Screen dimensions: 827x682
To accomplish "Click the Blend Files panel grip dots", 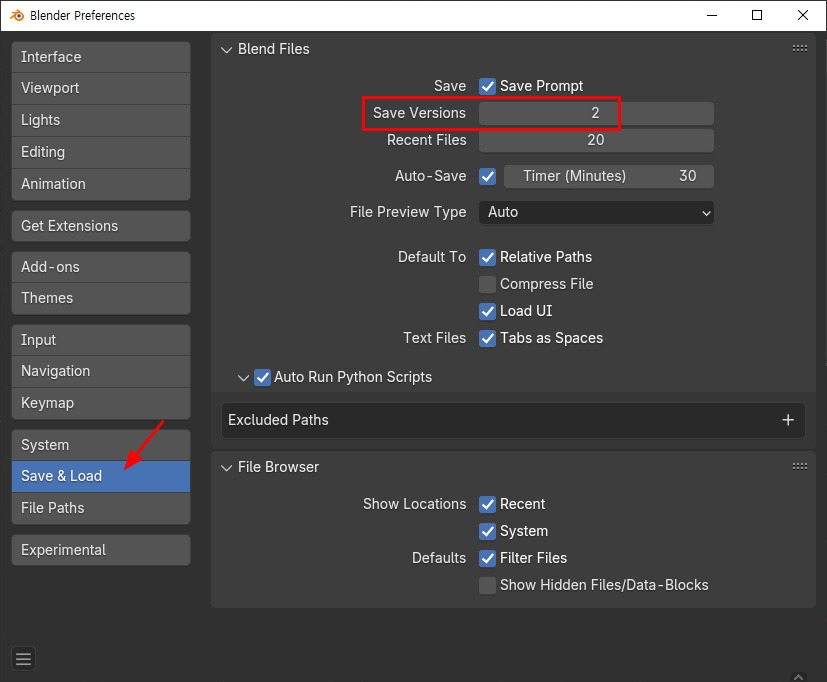I will [x=800, y=49].
